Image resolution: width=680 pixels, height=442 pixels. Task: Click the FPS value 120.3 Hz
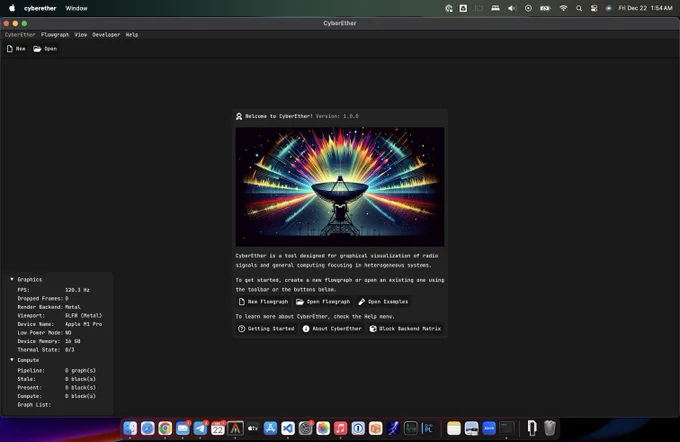click(77, 290)
